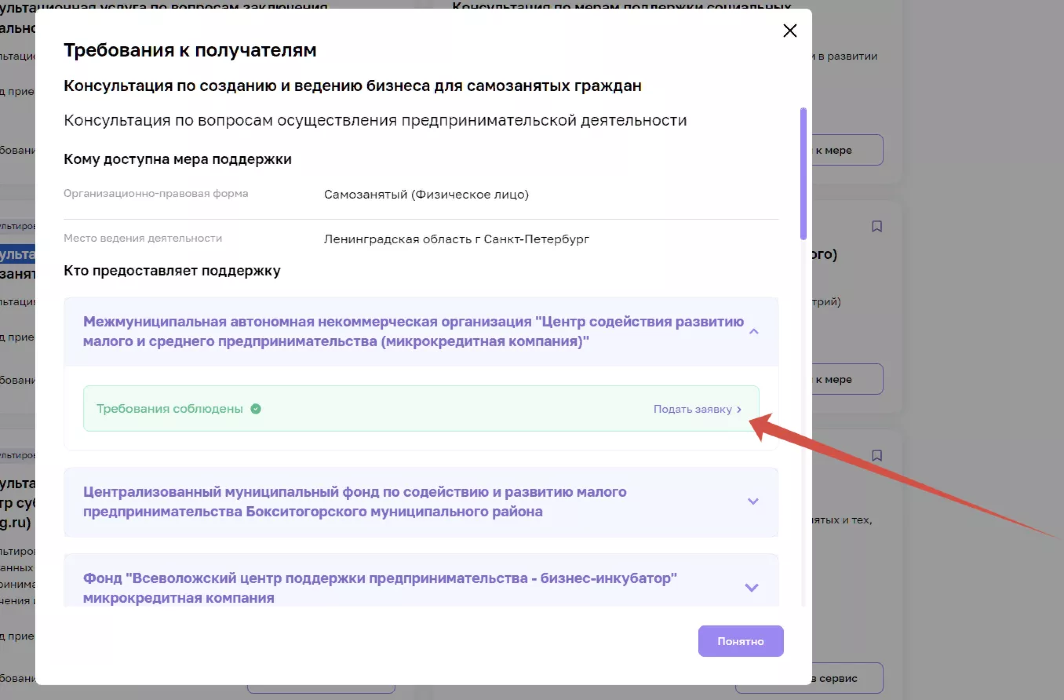Click bookmark icon on the upper background card
Screen dimensions: 1064x700
click(877, 226)
